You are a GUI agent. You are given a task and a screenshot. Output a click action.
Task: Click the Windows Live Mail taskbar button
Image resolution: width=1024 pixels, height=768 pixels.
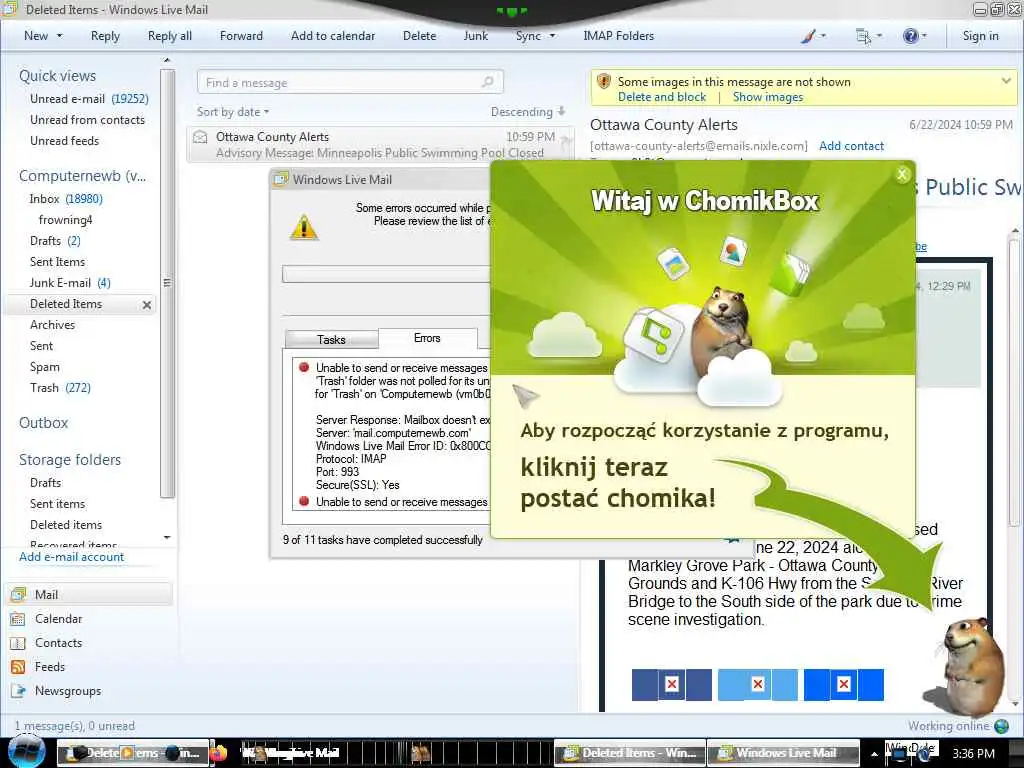point(783,753)
